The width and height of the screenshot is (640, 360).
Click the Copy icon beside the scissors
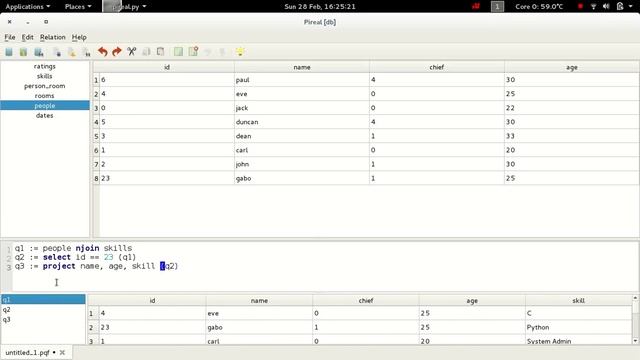click(x=146, y=51)
